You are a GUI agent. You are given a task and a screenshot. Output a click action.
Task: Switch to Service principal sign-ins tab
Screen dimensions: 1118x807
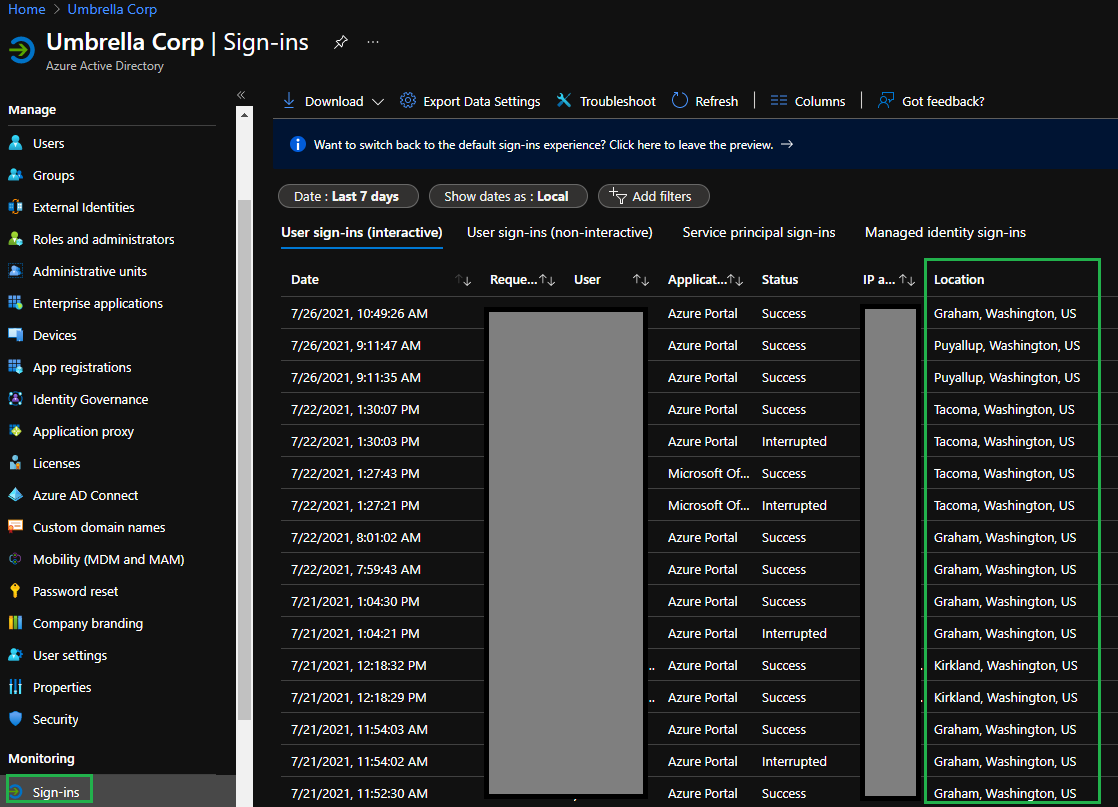coord(759,232)
